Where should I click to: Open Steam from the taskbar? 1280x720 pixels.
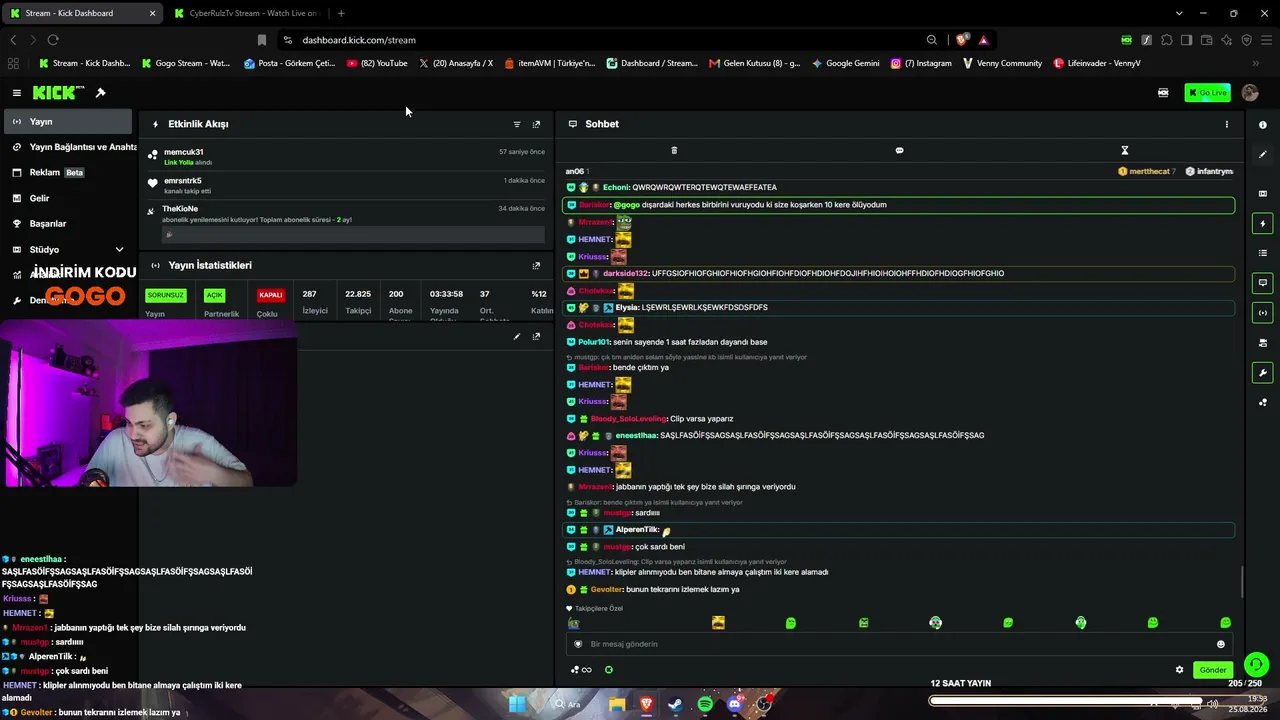[675, 704]
